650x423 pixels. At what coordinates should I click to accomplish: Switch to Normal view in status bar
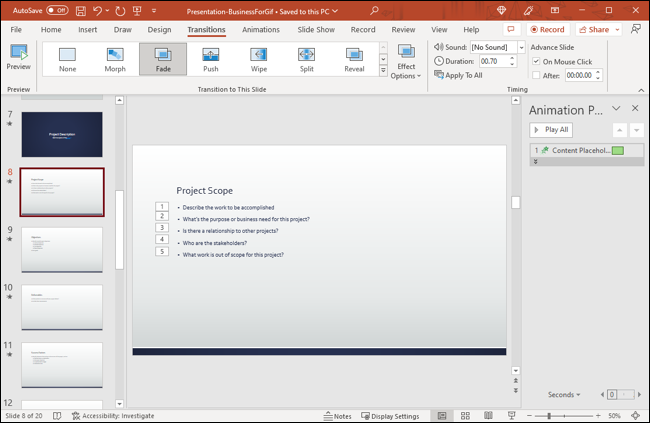point(442,416)
